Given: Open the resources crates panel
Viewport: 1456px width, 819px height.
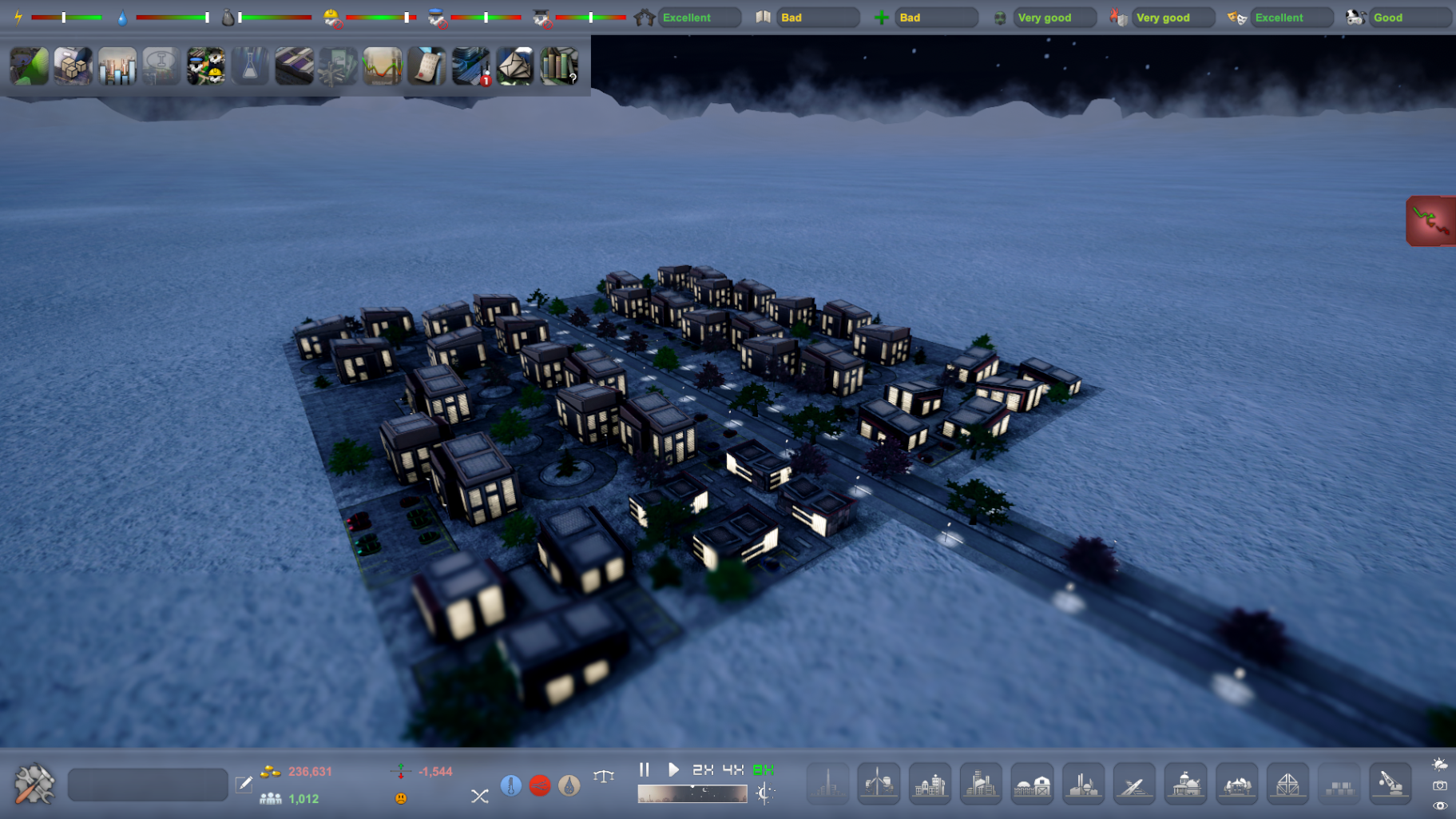Looking at the screenshot, I should [x=73, y=66].
